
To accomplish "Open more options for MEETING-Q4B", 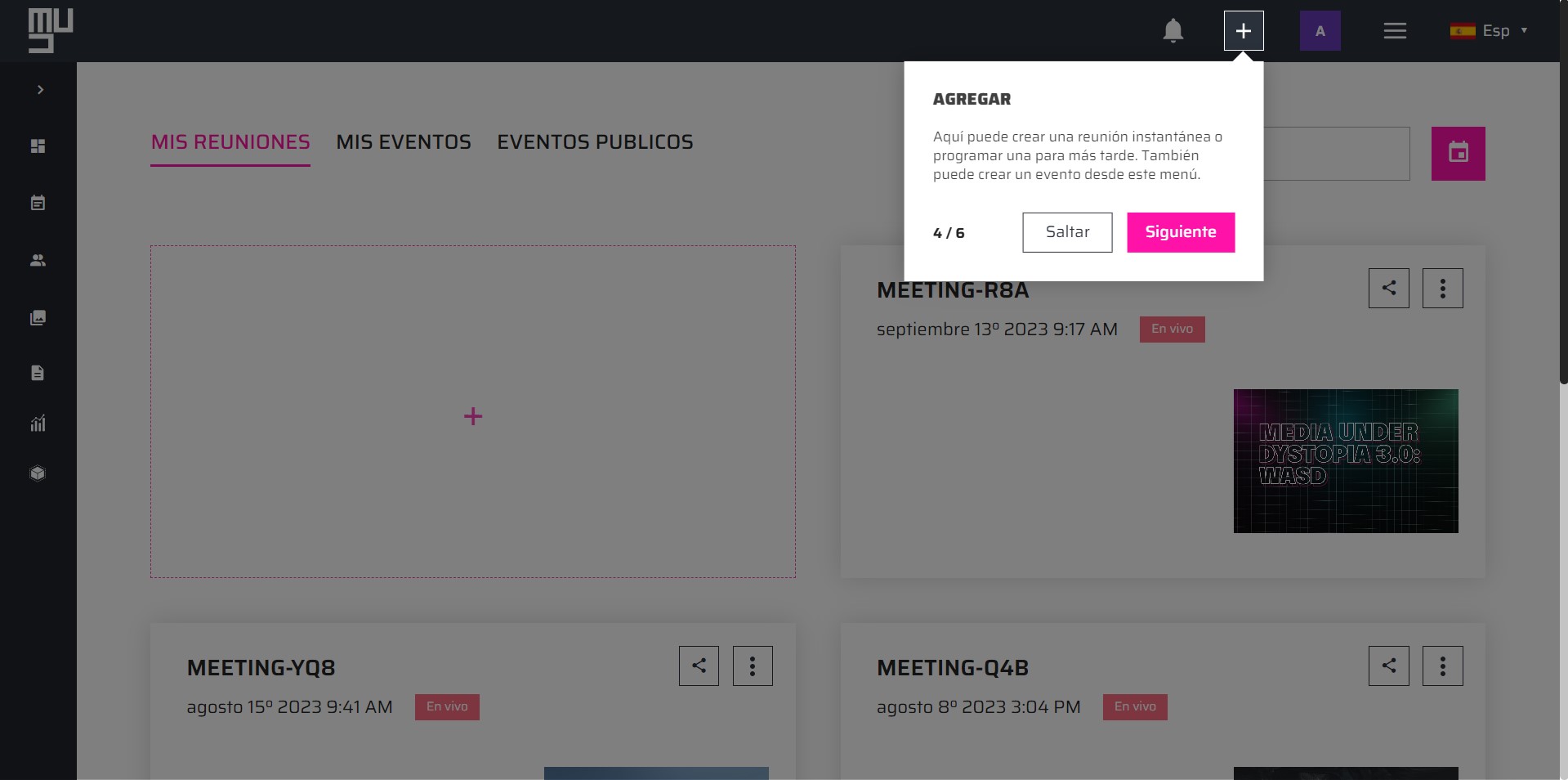I will tap(1443, 666).
